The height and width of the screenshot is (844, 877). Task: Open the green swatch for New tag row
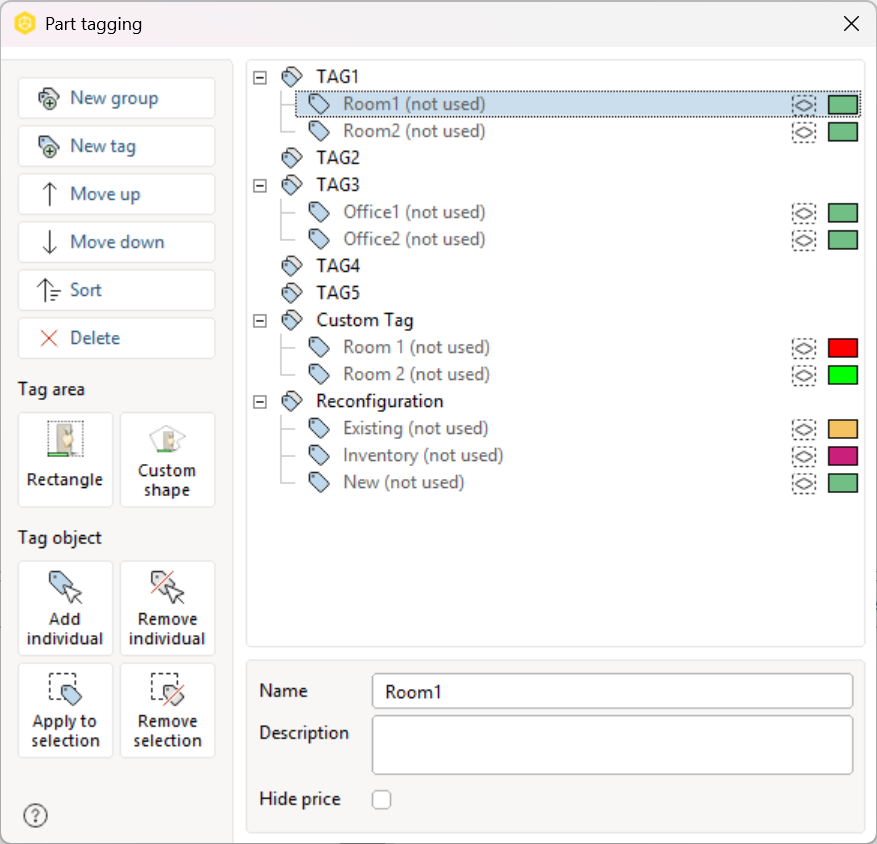(x=843, y=483)
